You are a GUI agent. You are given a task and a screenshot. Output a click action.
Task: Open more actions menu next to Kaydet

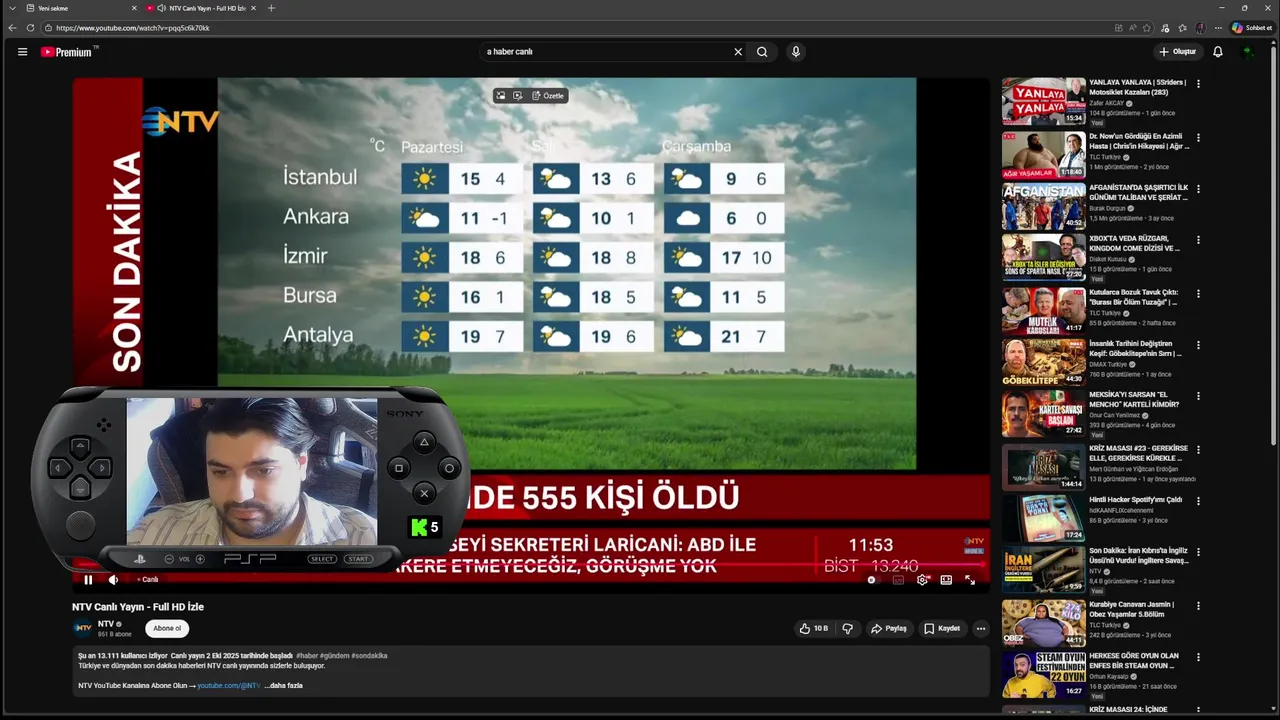click(981, 629)
